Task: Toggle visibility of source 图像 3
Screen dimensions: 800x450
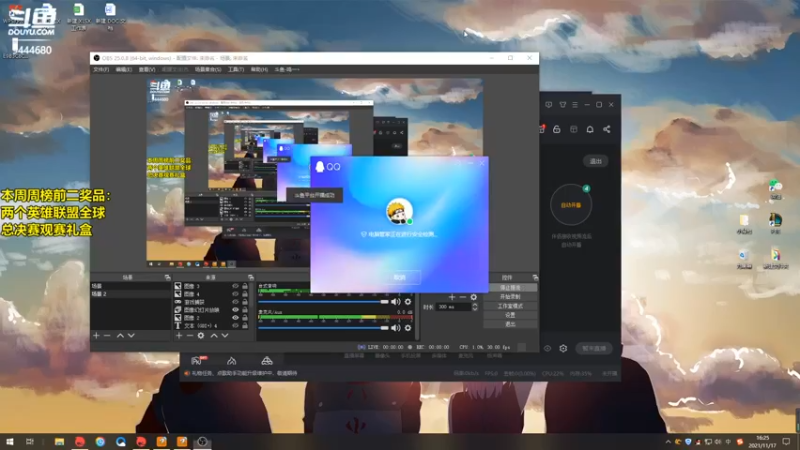Action: pos(235,286)
